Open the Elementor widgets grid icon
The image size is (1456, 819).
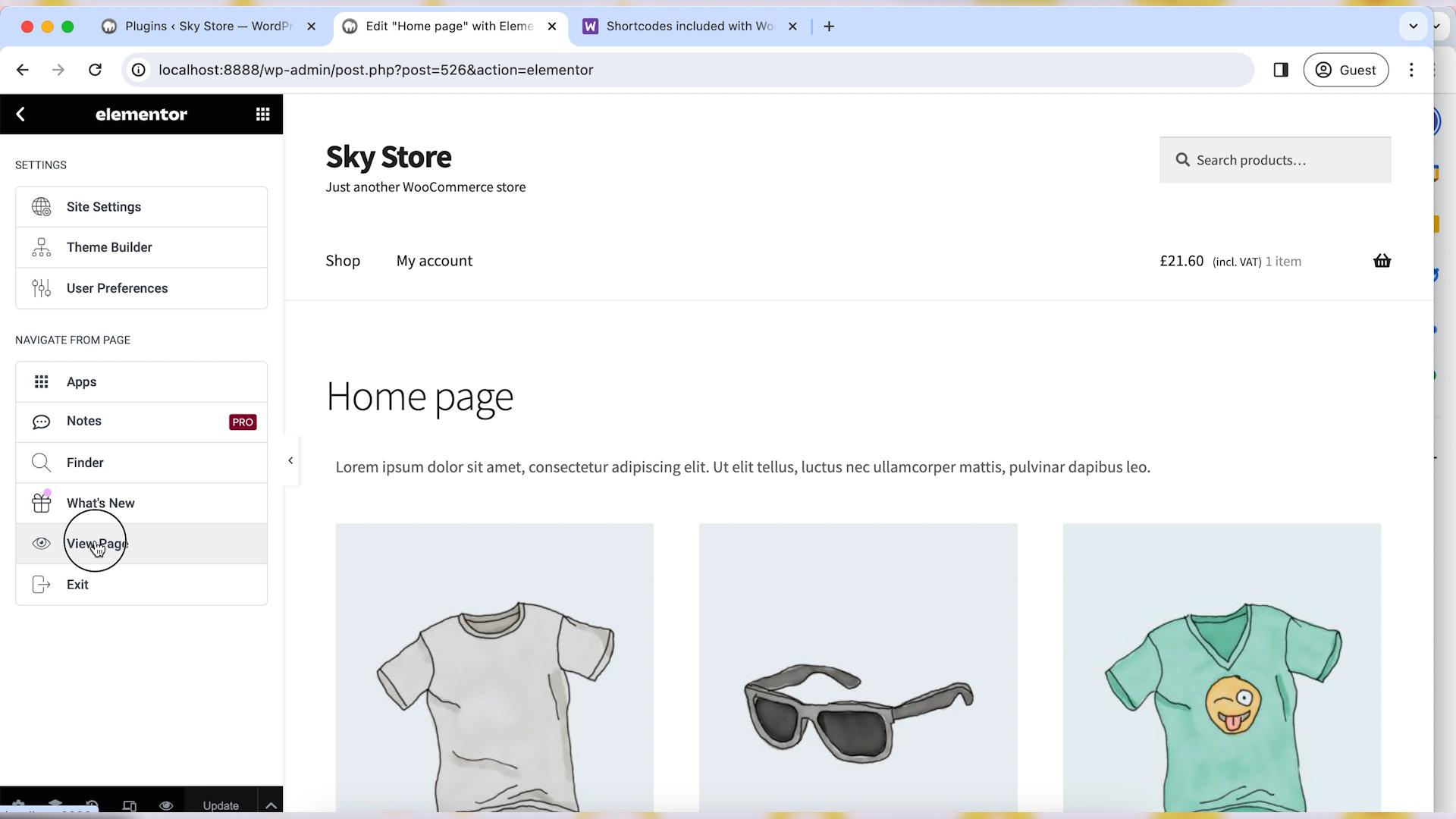pos(262,114)
